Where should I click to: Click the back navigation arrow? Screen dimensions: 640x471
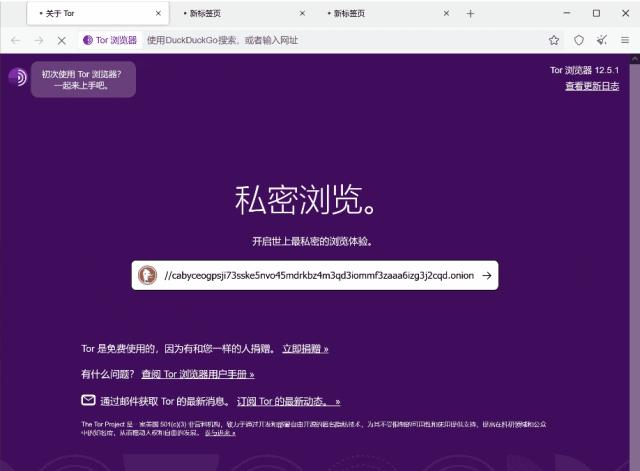16,40
